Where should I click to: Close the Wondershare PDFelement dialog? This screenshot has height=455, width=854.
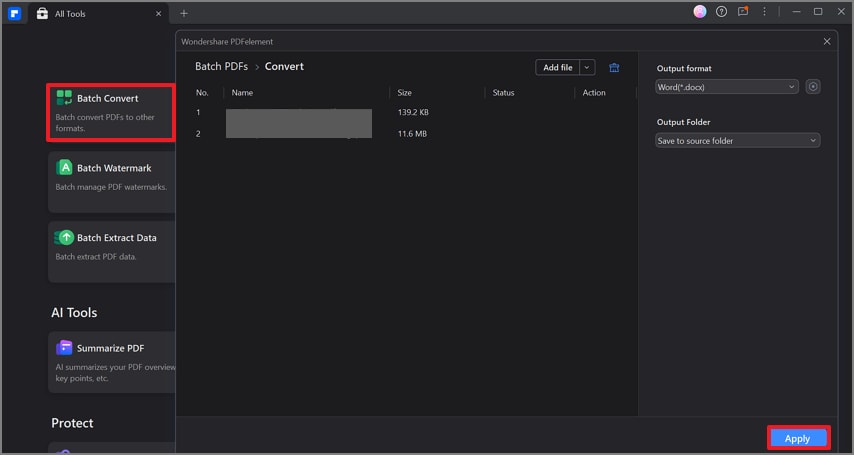click(x=827, y=41)
